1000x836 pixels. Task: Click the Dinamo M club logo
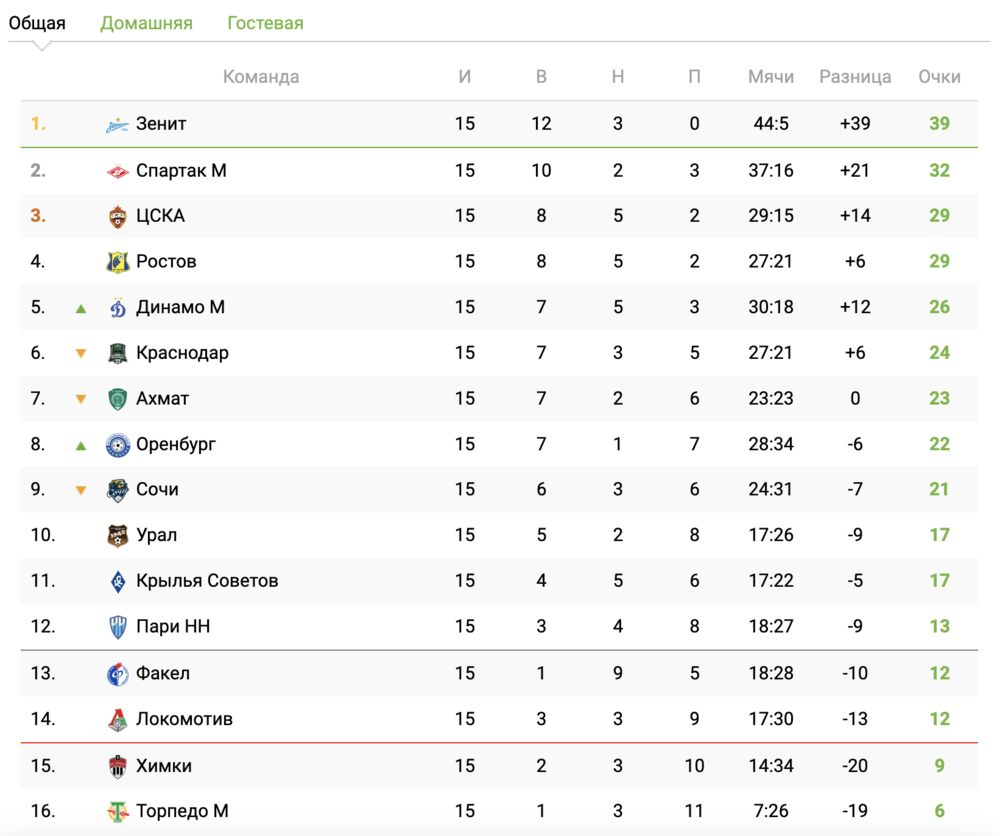(118, 308)
